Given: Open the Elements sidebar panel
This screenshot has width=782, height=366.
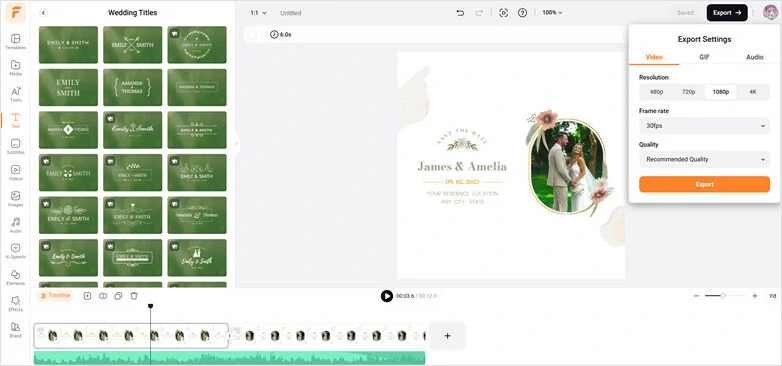Looking at the screenshot, I should click(x=15, y=277).
